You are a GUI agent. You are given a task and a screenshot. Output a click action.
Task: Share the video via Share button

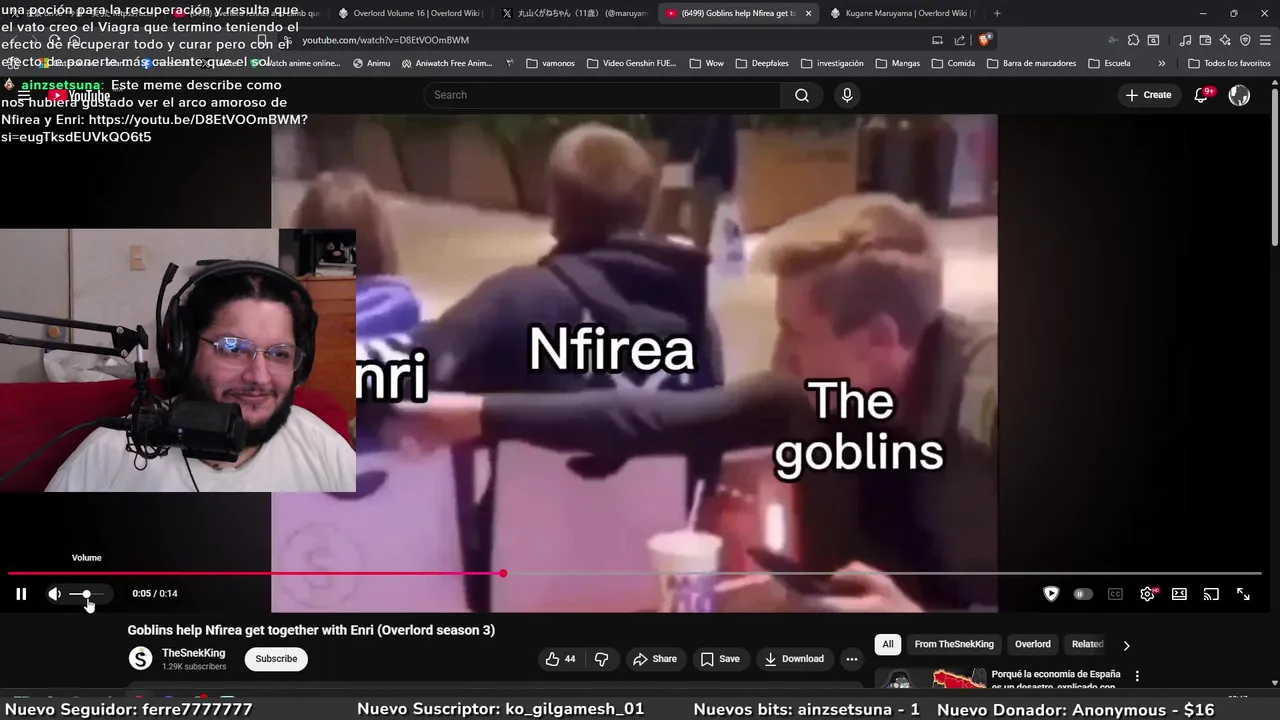(654, 659)
